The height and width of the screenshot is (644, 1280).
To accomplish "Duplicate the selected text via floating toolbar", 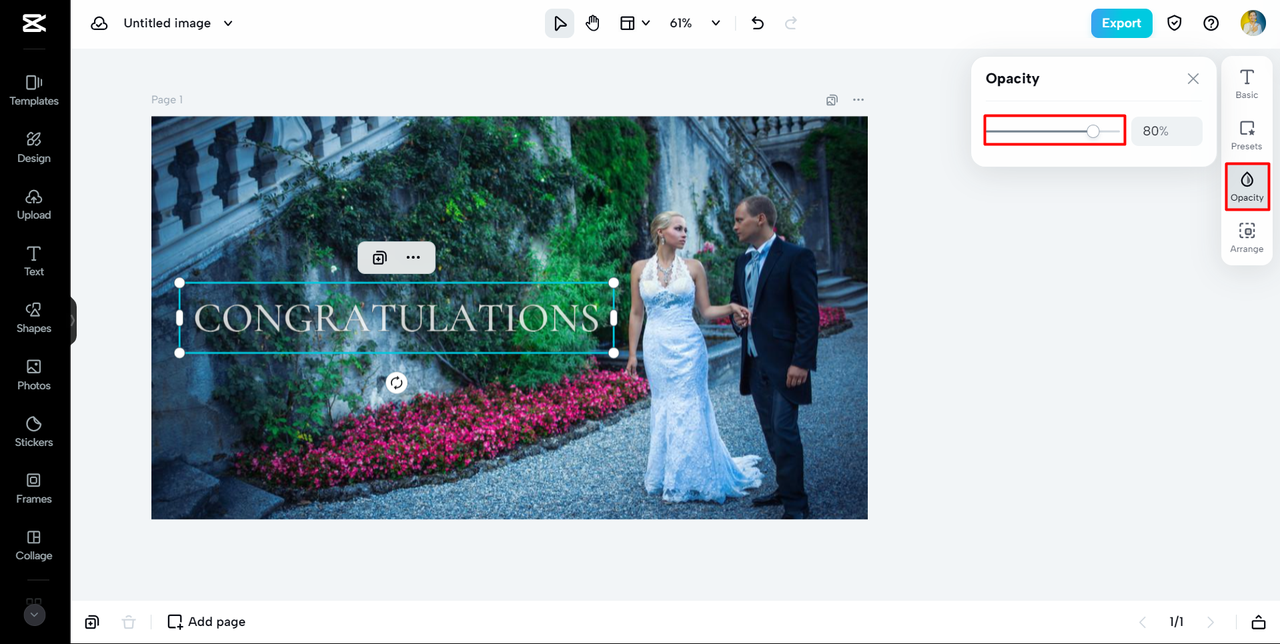I will (380, 258).
